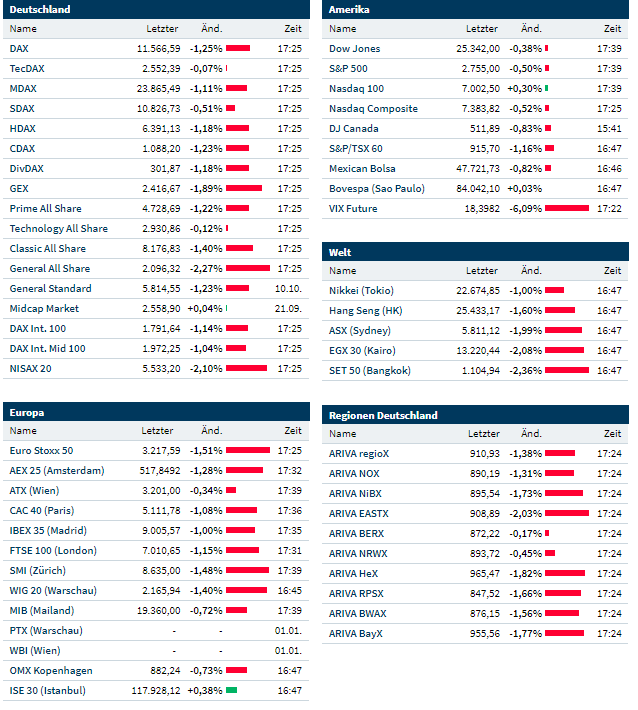Screen dimensions: 638x710
Task: Click the Deutschland section header
Action: point(40,9)
